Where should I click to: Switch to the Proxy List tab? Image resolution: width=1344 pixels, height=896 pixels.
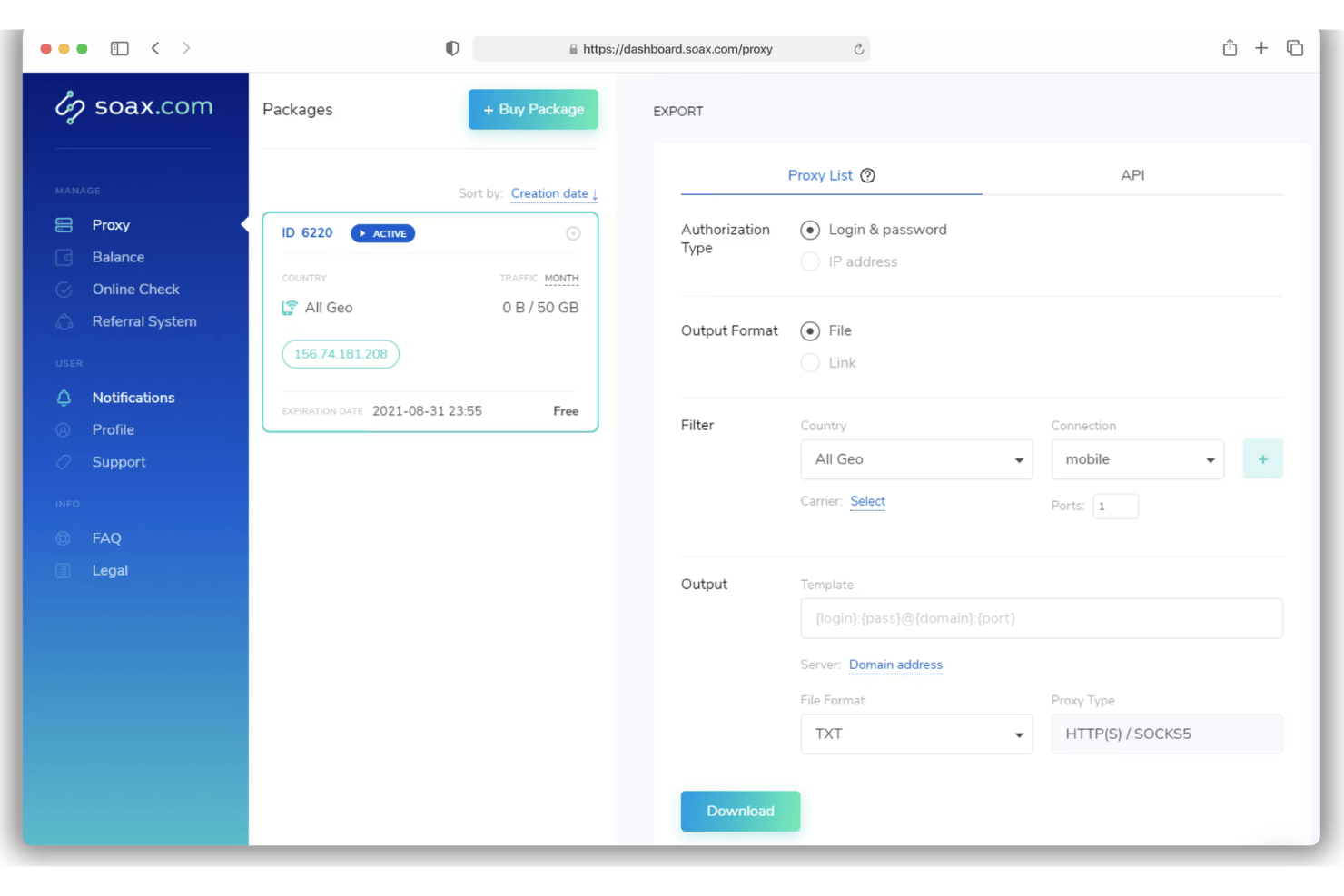point(820,175)
